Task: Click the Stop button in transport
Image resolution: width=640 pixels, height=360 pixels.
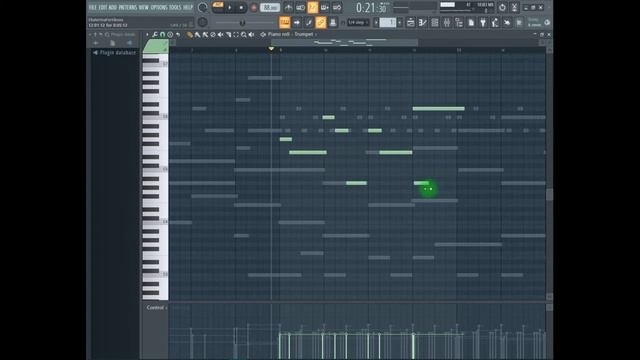Action: click(241, 7)
